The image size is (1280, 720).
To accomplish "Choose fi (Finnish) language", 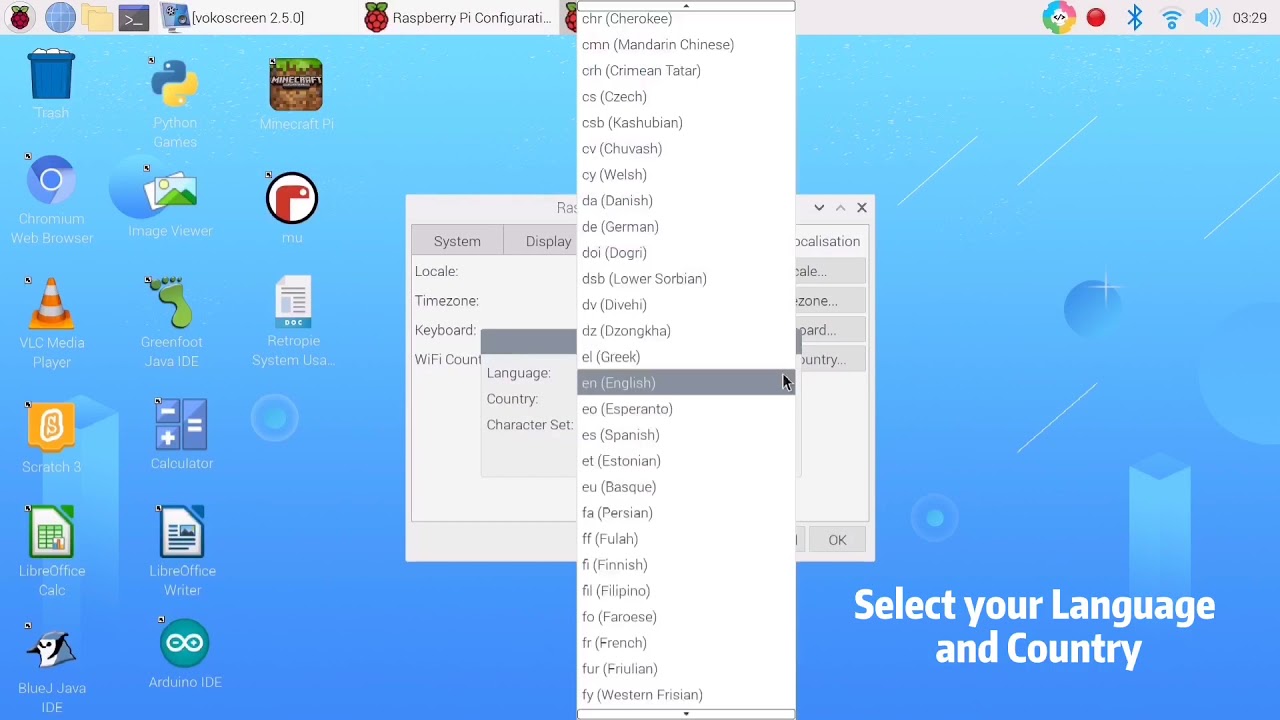I will pos(686,564).
